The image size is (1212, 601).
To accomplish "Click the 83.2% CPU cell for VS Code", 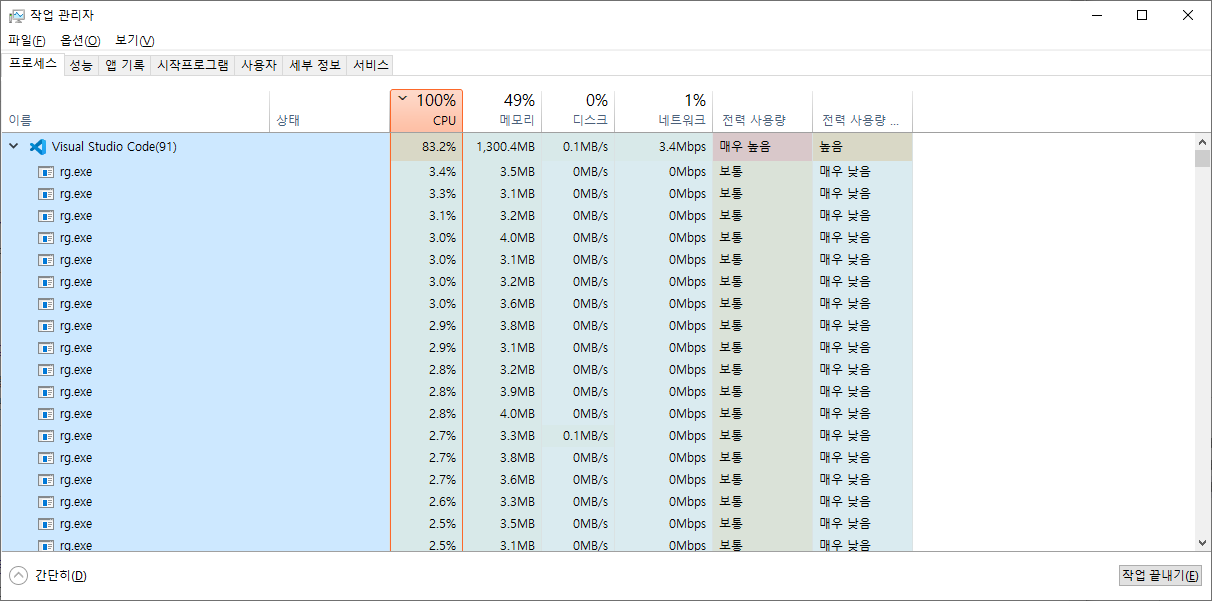I will point(426,147).
